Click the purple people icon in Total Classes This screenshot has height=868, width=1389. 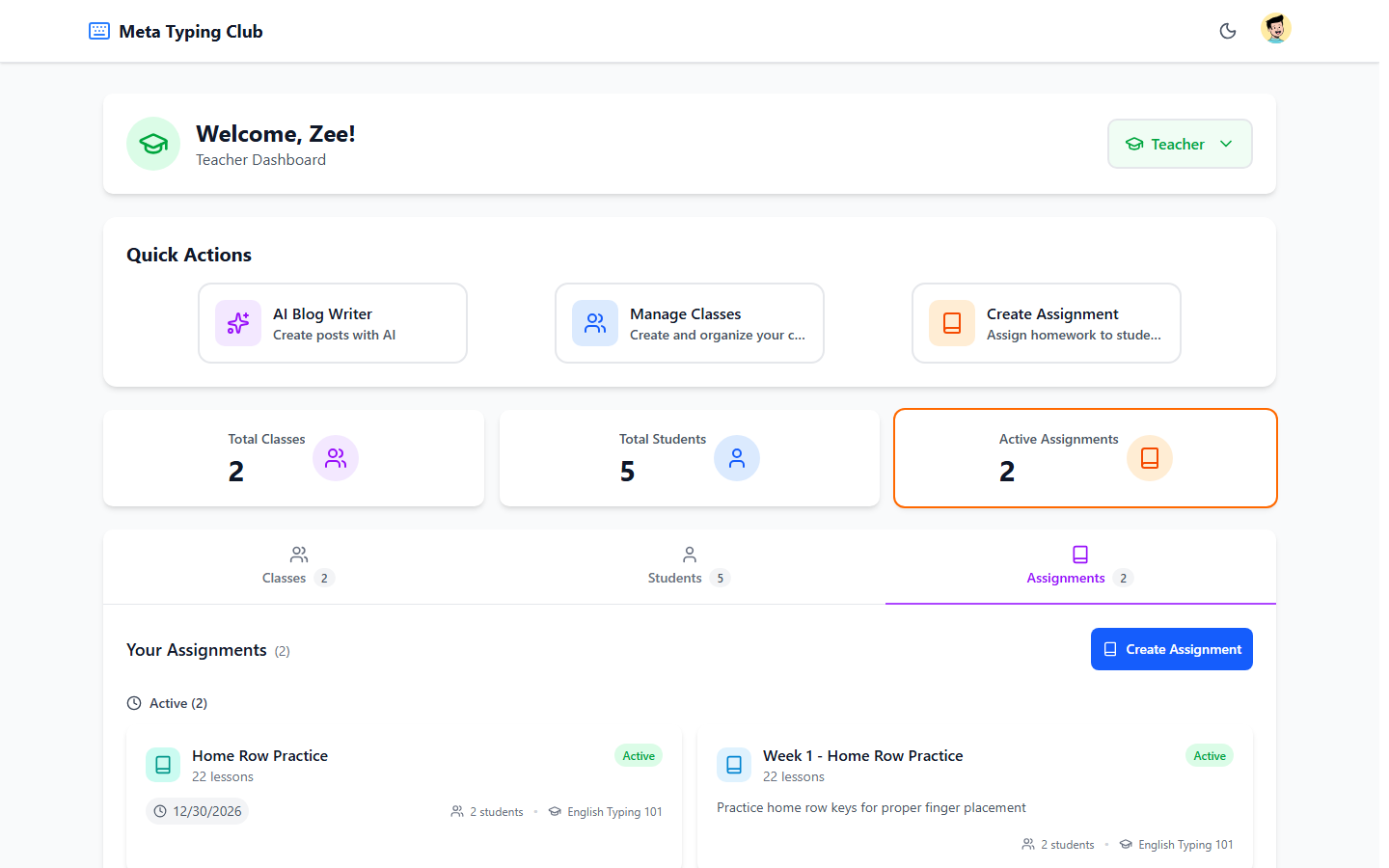click(336, 458)
